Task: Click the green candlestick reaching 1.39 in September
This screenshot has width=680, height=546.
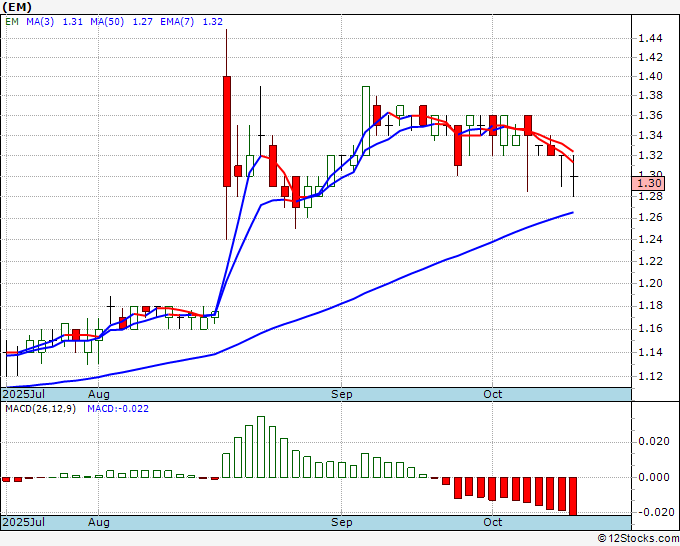Action: (x=366, y=121)
